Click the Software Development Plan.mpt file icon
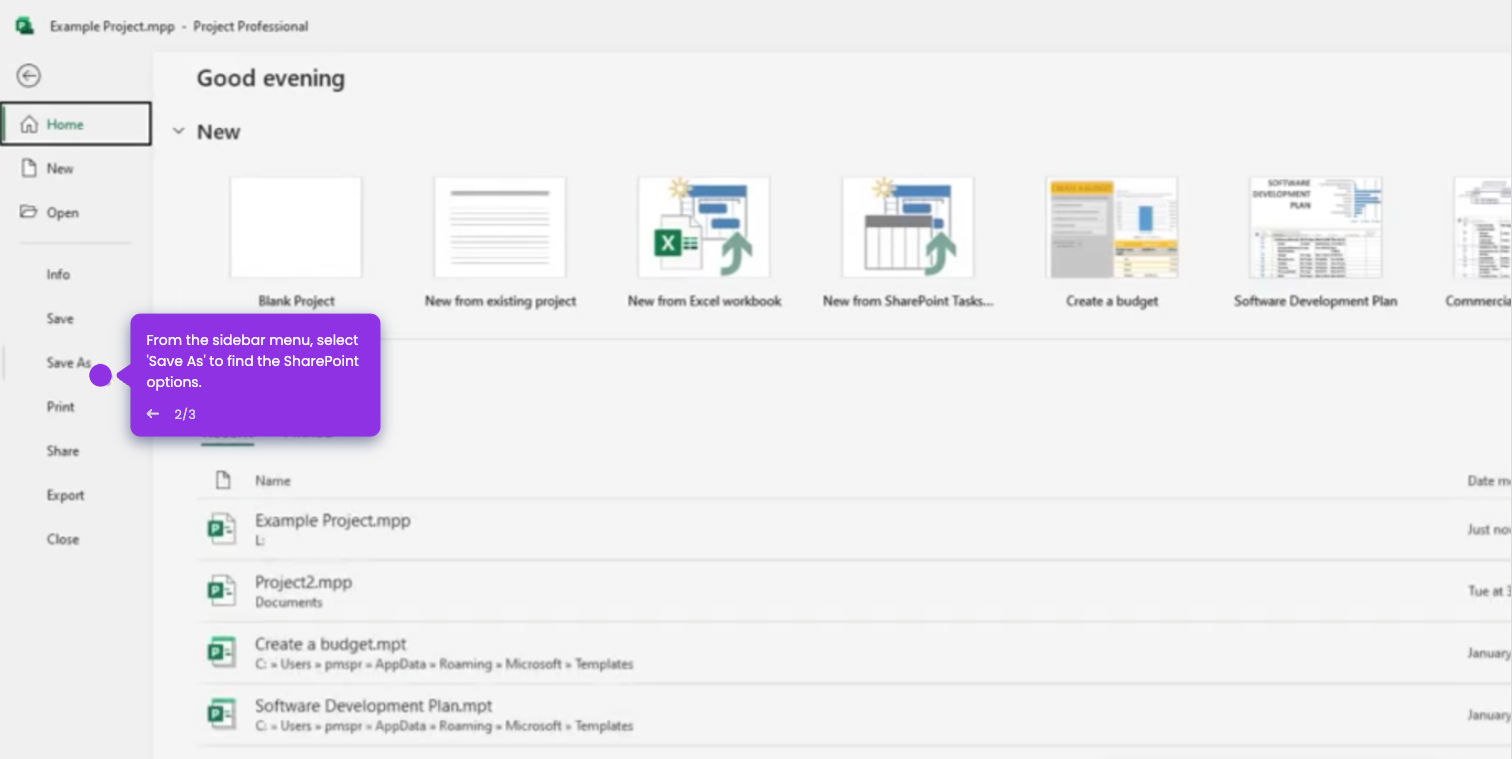 221,714
